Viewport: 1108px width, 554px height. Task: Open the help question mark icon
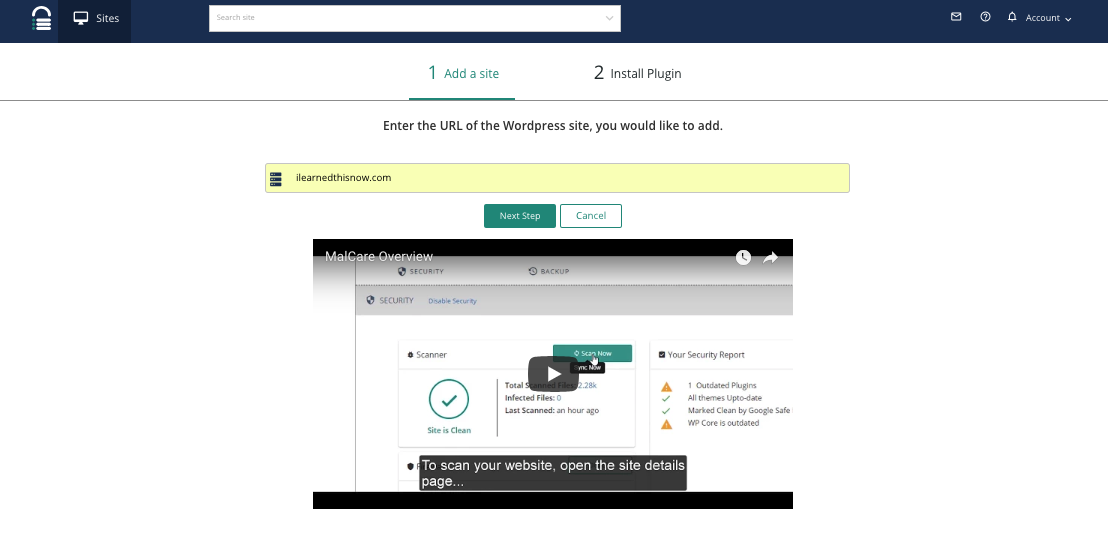985,17
